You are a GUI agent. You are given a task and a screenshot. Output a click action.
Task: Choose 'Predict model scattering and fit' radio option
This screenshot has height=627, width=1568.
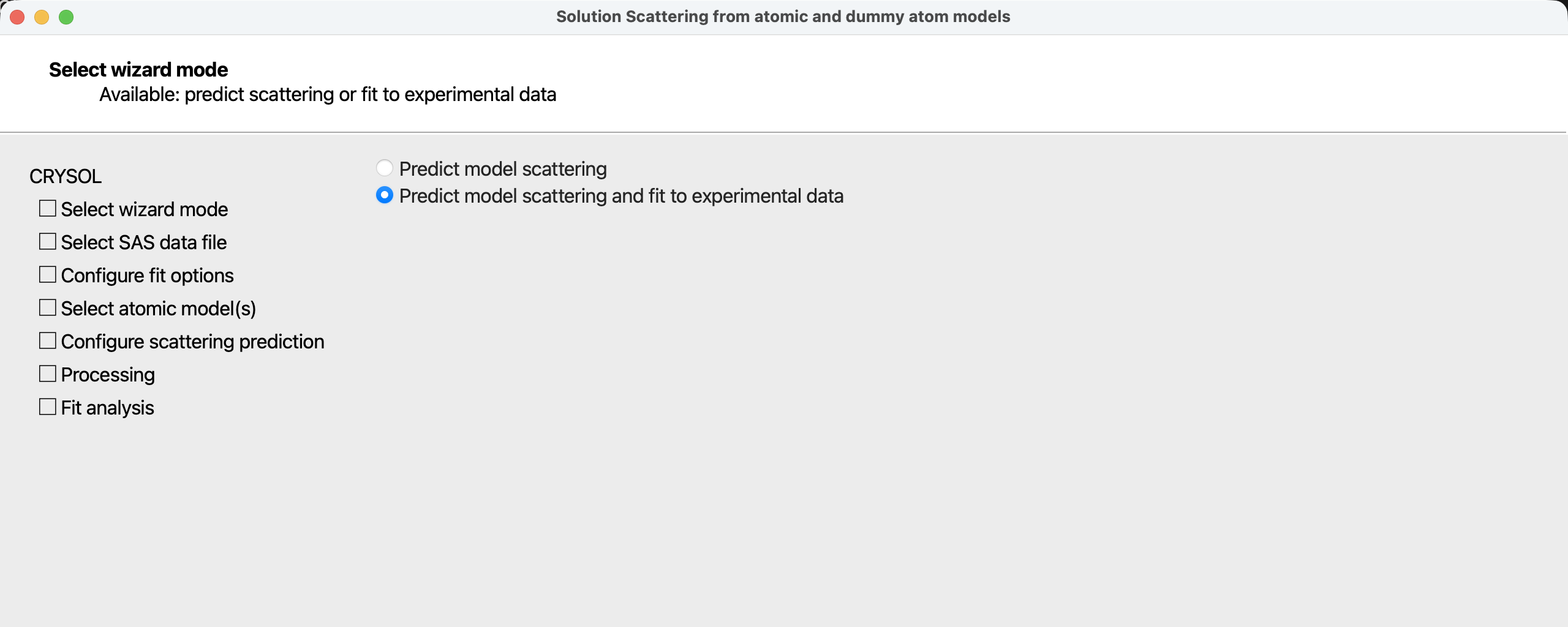[x=384, y=195]
